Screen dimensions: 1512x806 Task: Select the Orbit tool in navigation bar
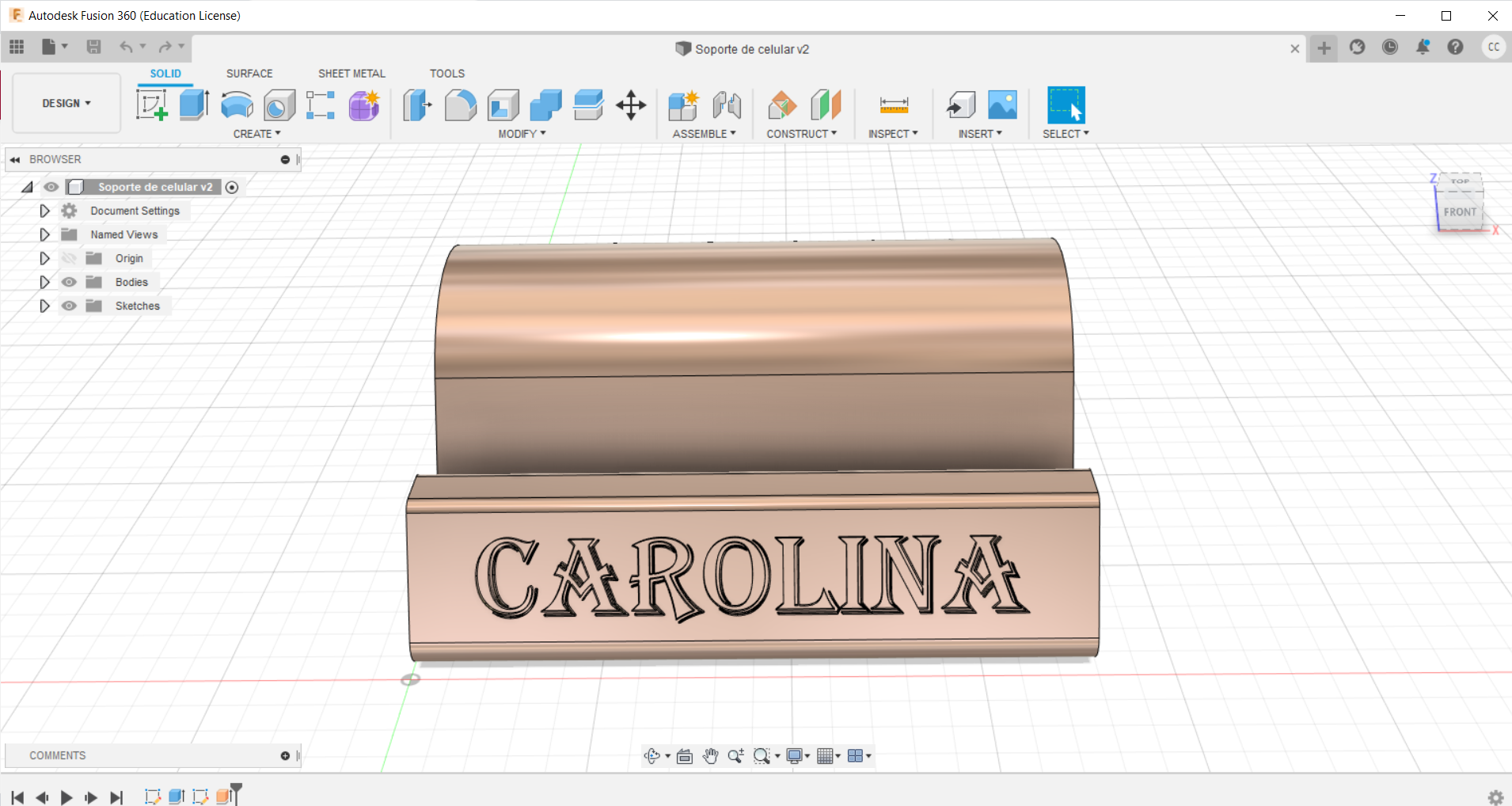[652, 756]
